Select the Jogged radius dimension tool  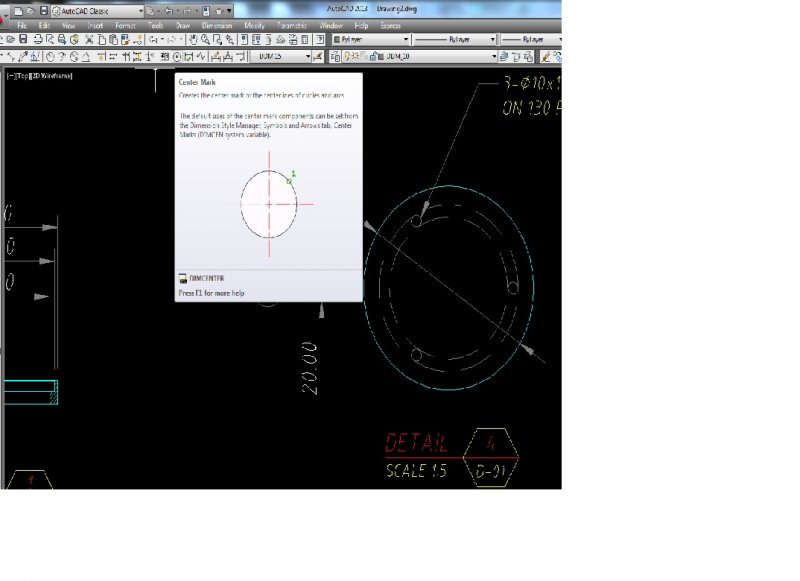tap(62, 57)
